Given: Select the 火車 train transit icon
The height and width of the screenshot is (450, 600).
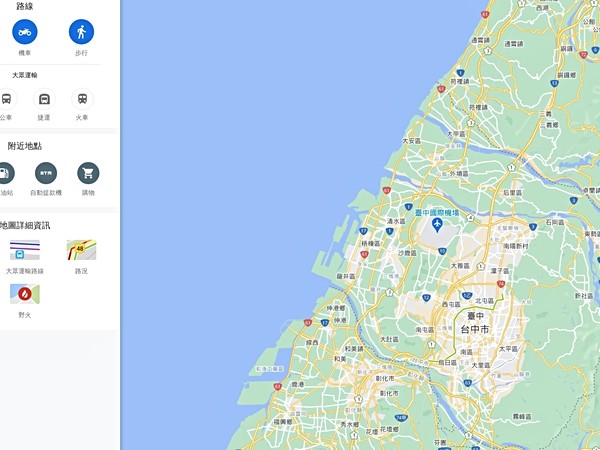Looking at the screenshot, I should [x=82, y=99].
